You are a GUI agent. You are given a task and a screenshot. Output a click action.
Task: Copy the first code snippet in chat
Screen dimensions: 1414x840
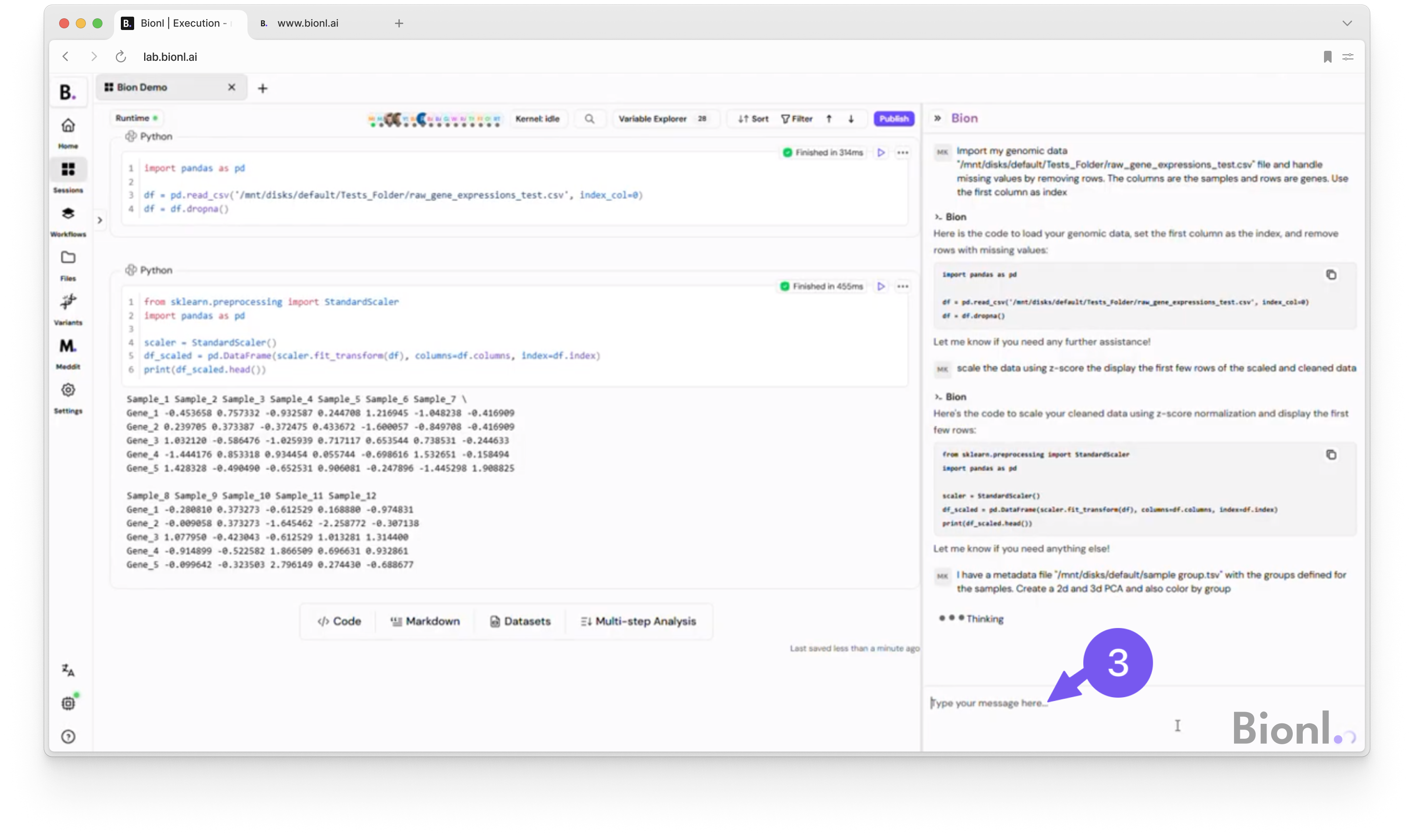(1331, 275)
